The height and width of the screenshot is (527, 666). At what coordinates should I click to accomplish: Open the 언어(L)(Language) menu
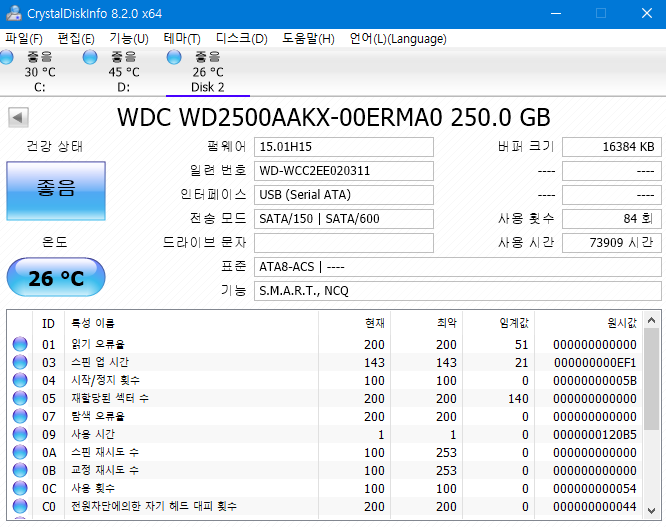click(398, 39)
